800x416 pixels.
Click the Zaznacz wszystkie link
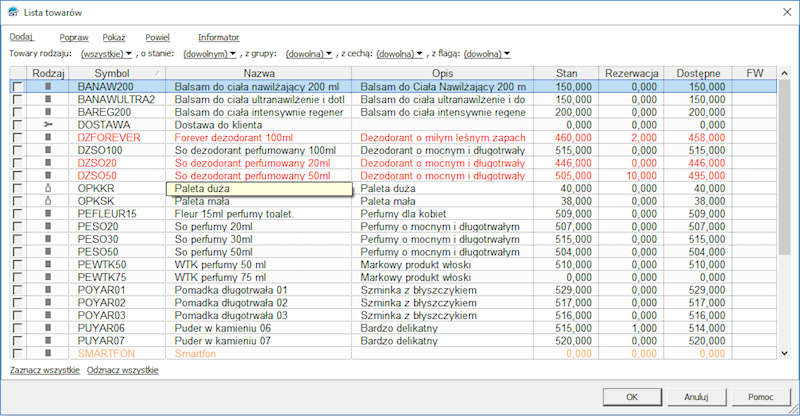tap(45, 370)
